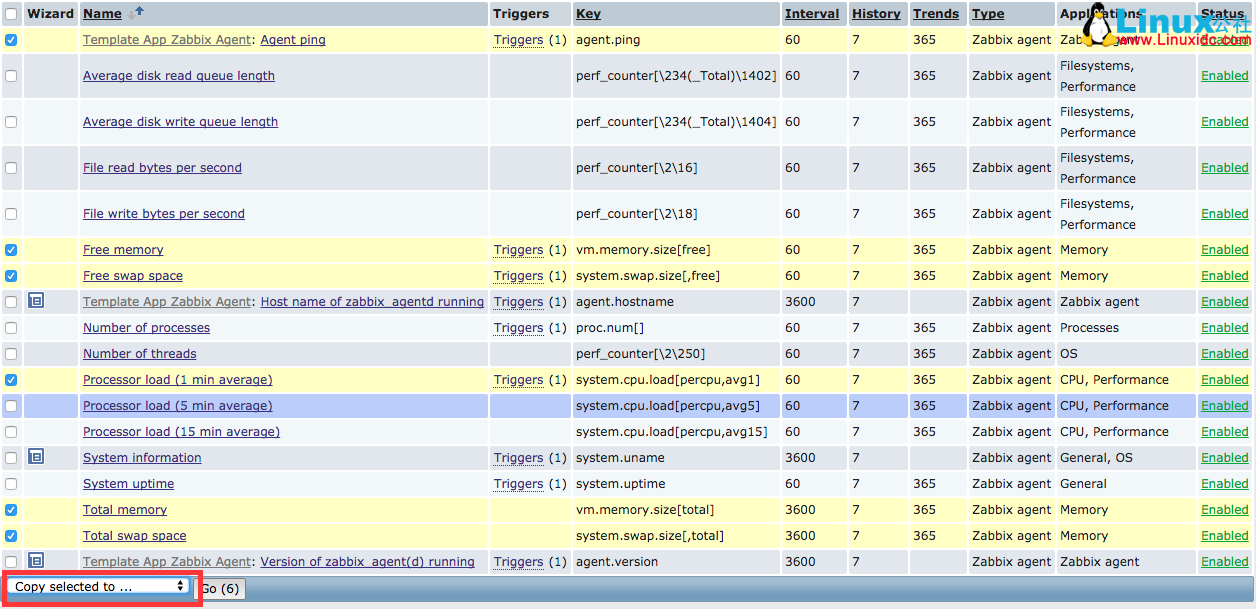Click wizard icon for Host name row

tap(36, 301)
